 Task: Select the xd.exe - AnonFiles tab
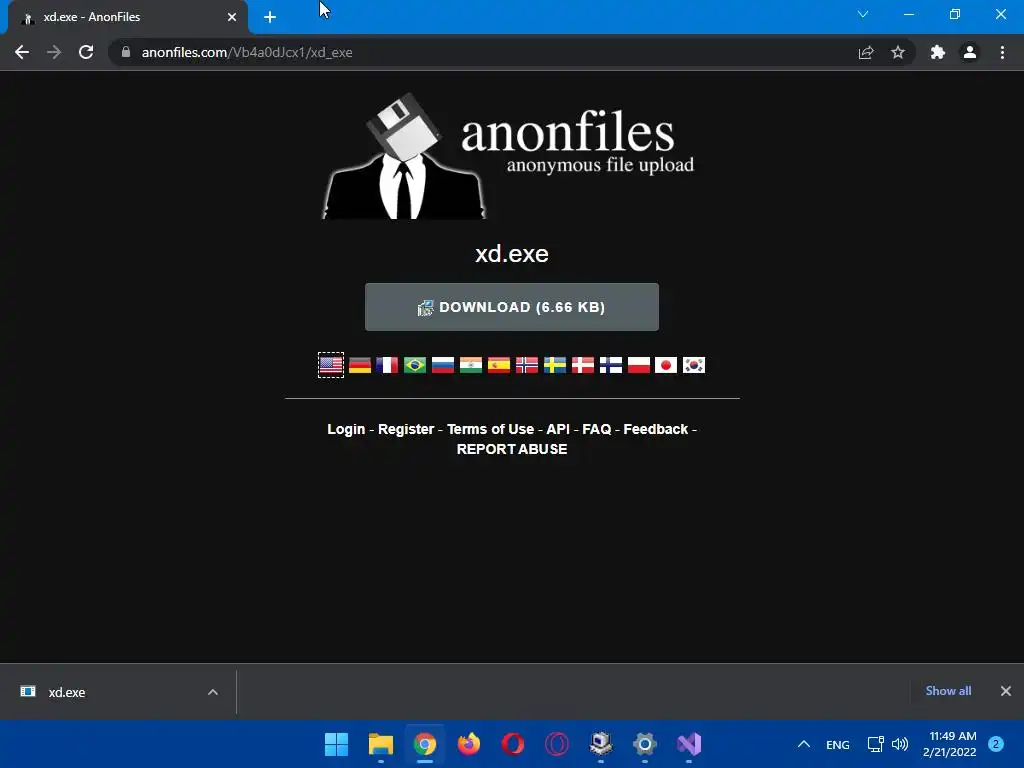click(128, 17)
